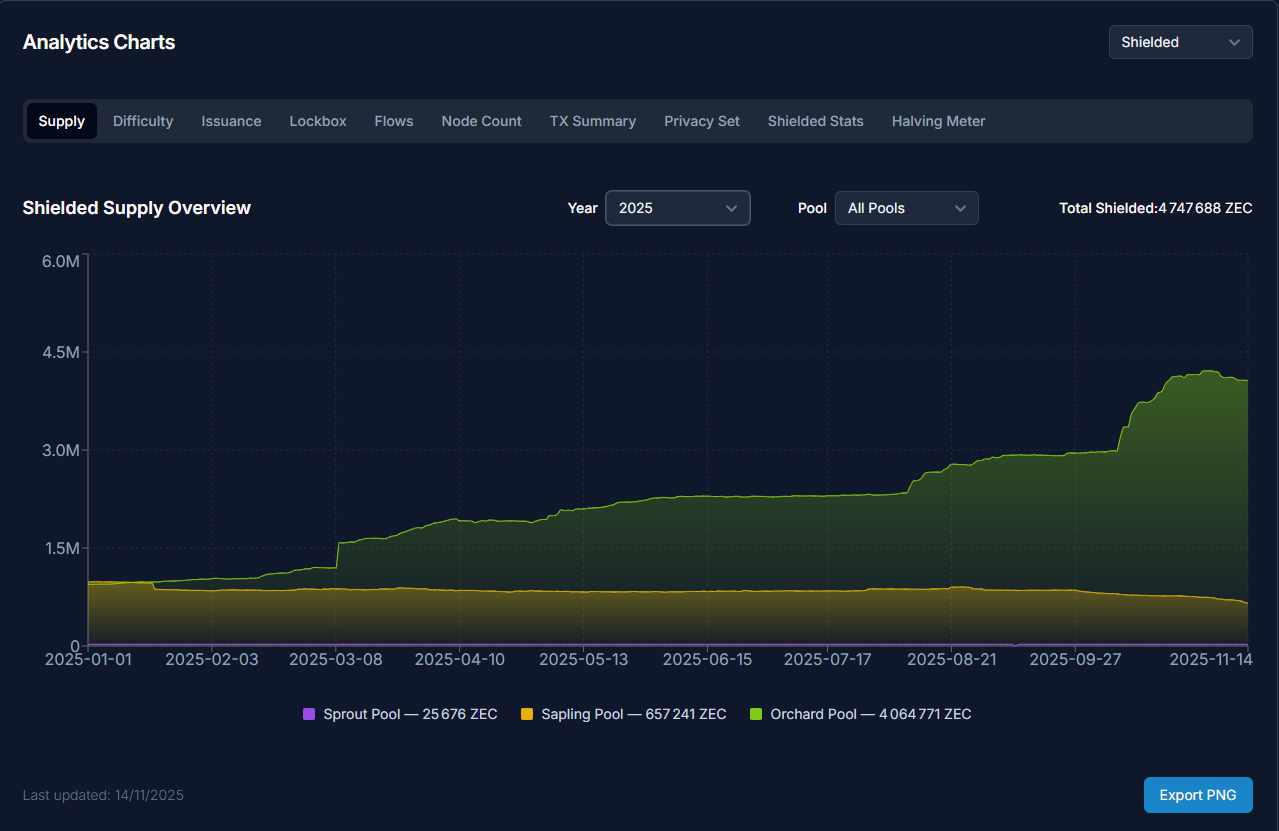Switch to the Supply tab
The image size is (1279, 831).
point(62,121)
